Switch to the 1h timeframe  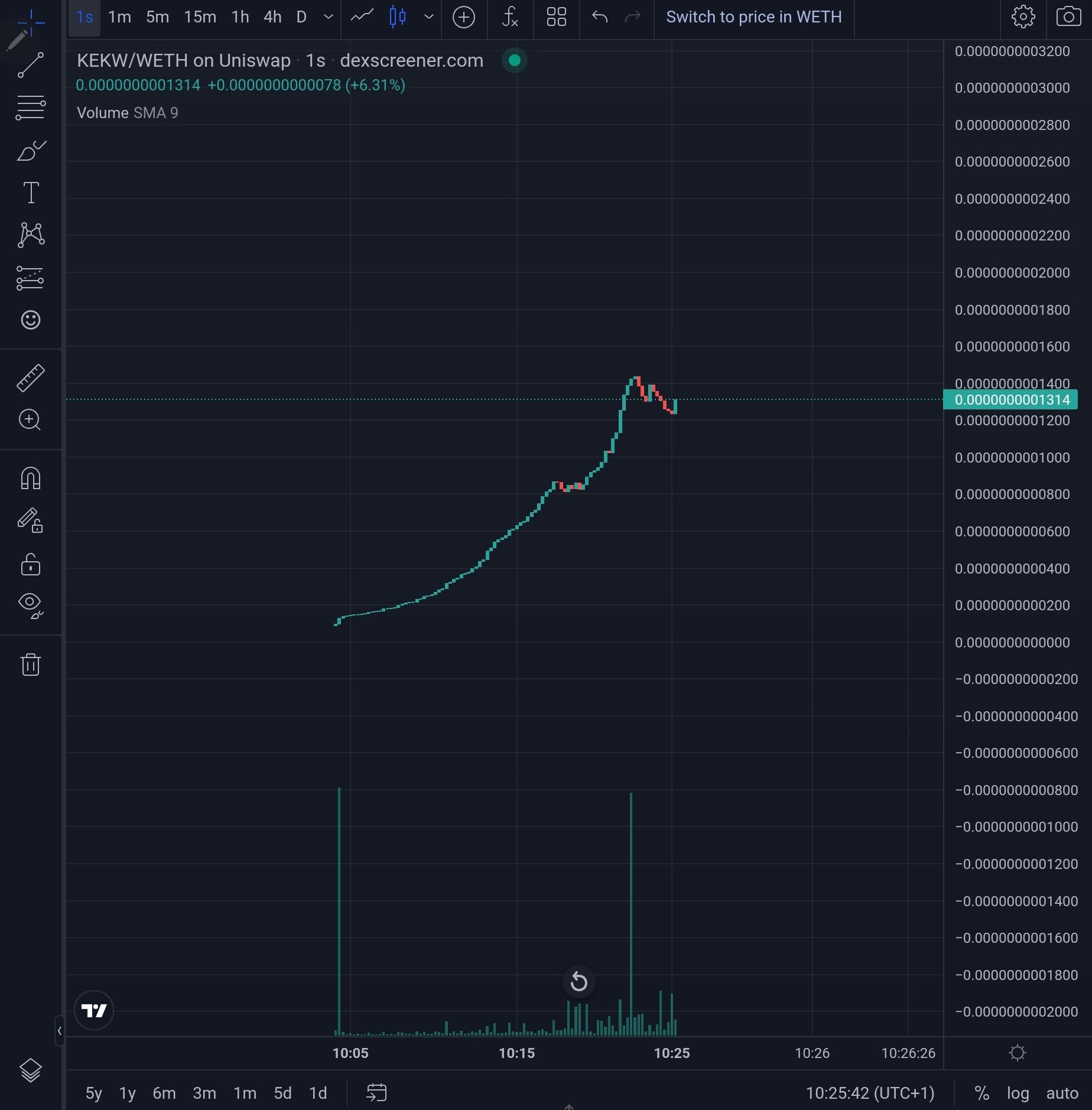pos(240,17)
